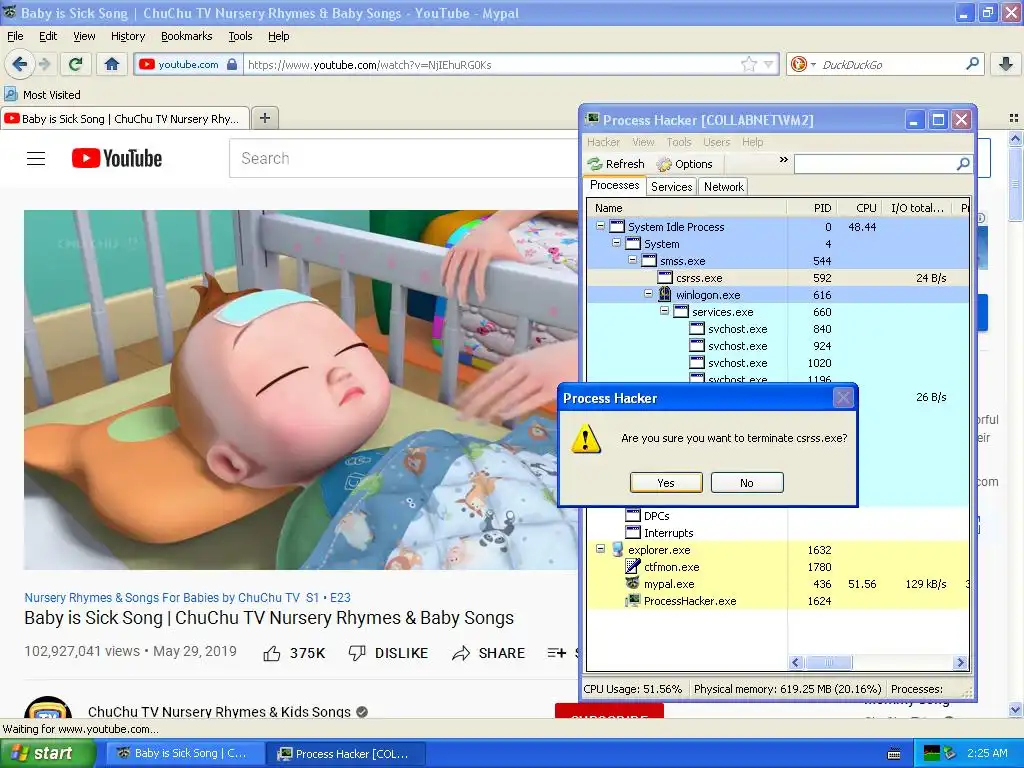Click the Process Hacker horizontal scrollbar thumb
Viewport: 1024px width, 768px height.
(x=829, y=663)
